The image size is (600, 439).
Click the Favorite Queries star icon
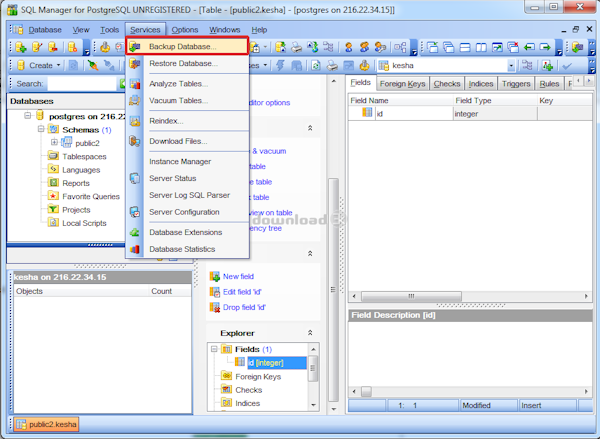(53, 196)
